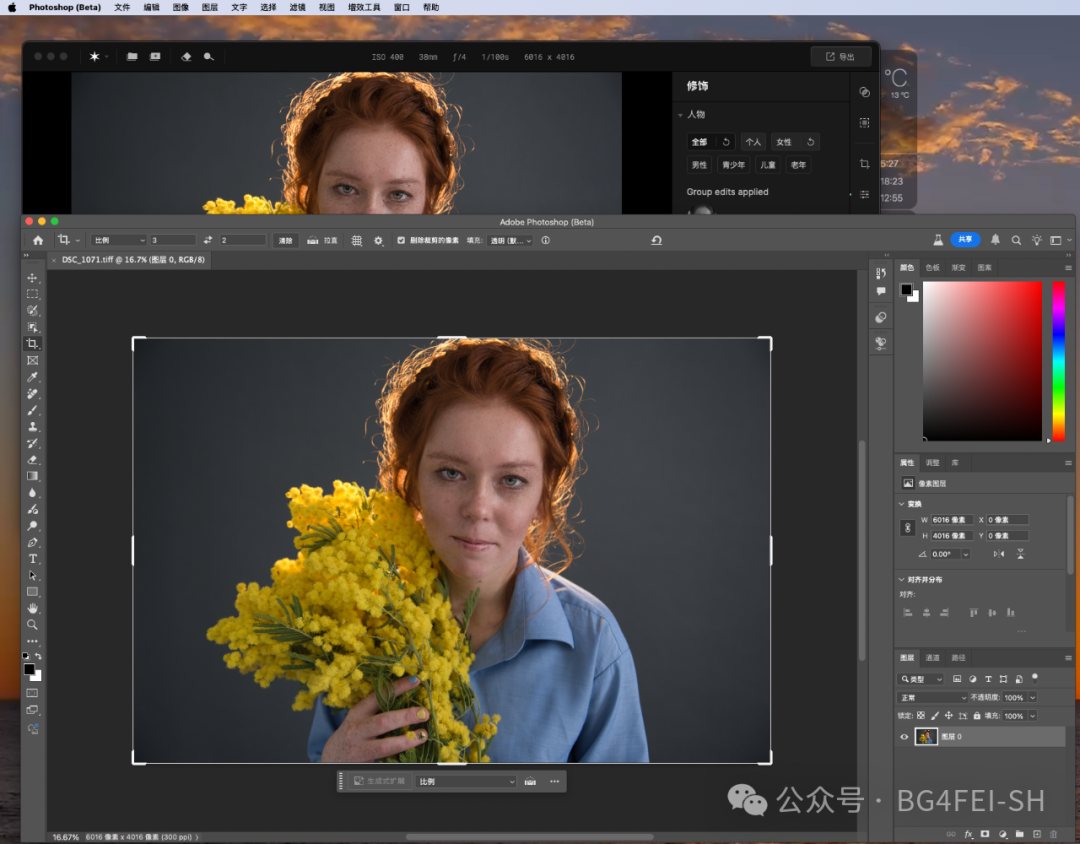1080x844 pixels.
Task: Toggle lock all padlock icon
Action: tap(977, 716)
